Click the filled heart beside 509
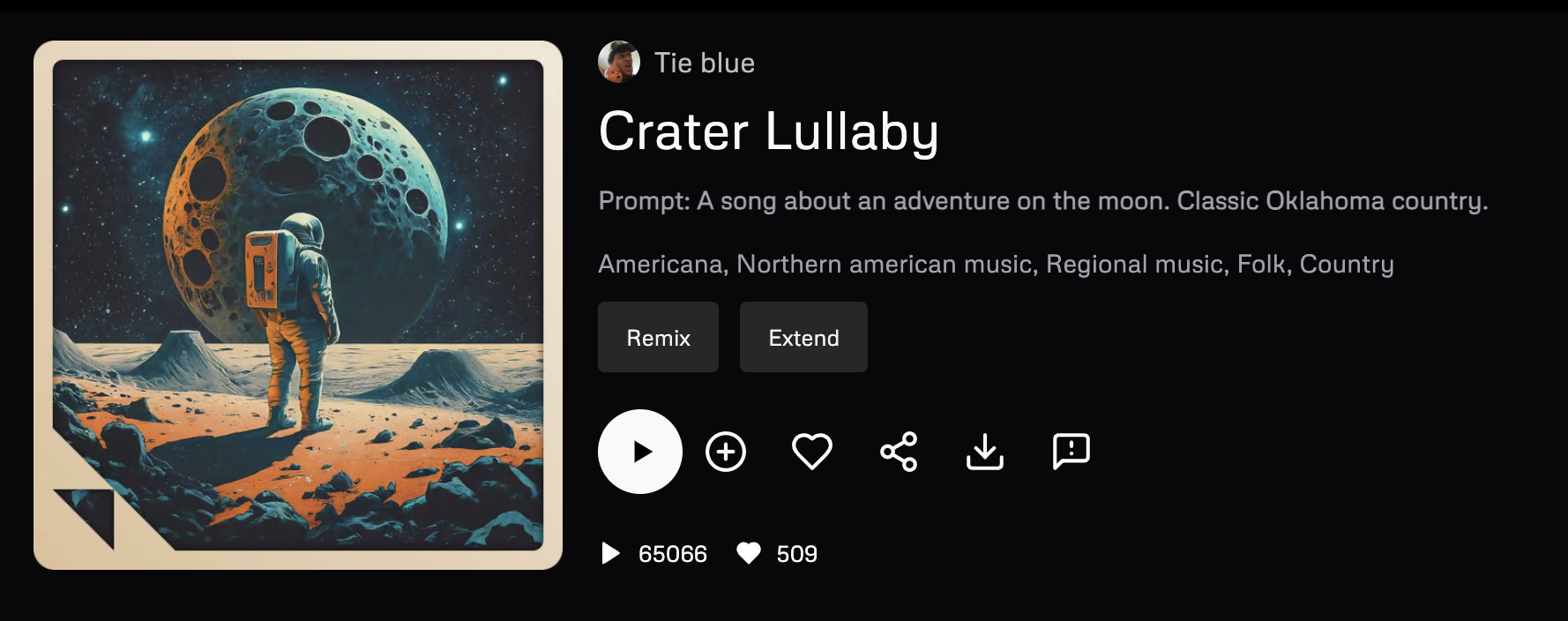Screen dimensions: 1568x621 click(x=749, y=553)
